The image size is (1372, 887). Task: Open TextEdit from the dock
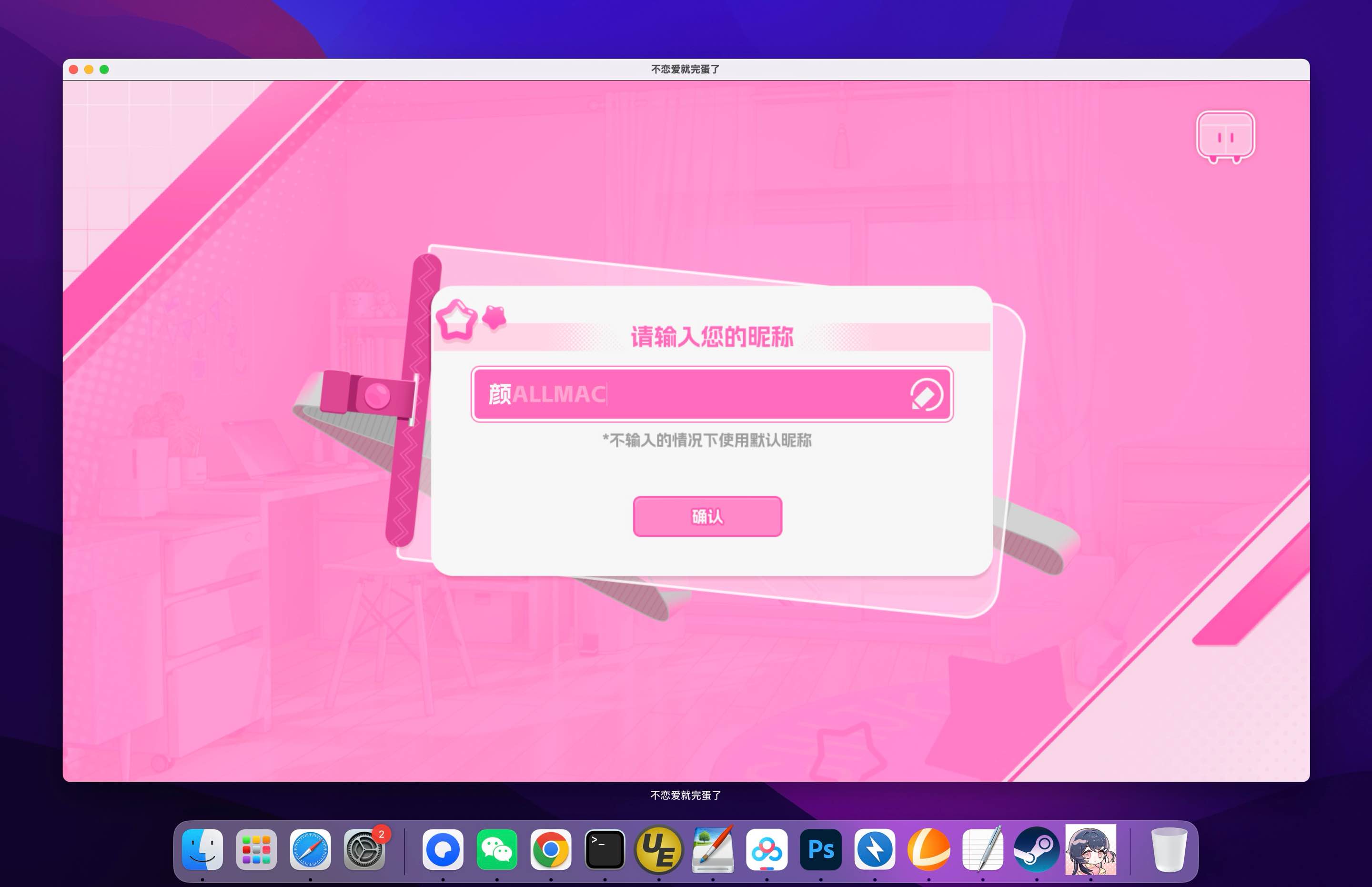click(983, 849)
